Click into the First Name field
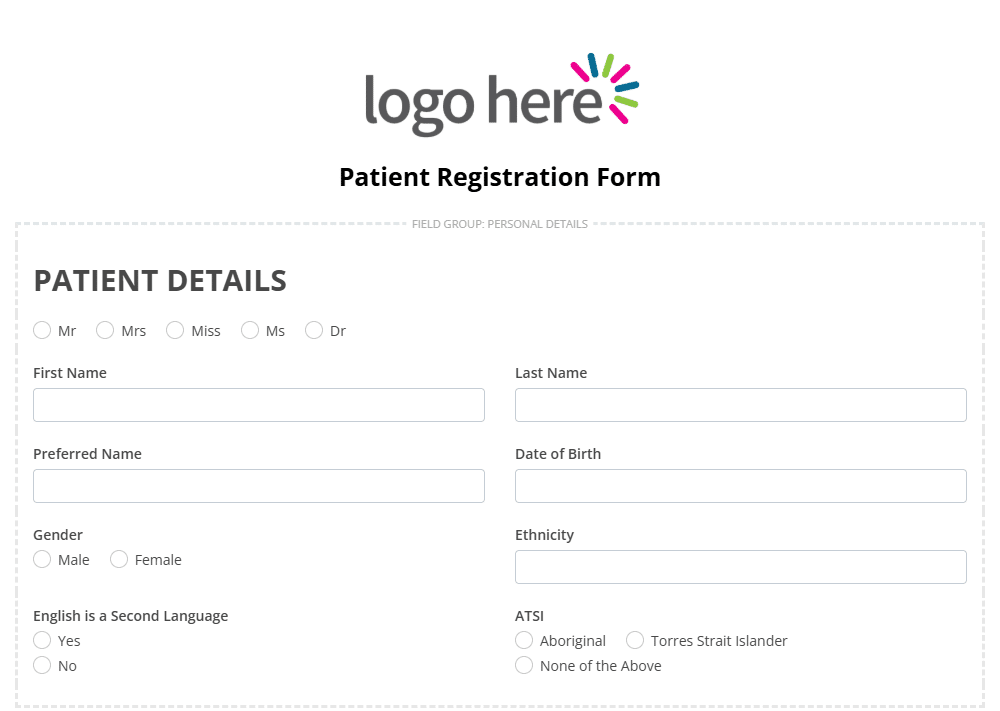This screenshot has width=1000, height=711. coord(259,405)
